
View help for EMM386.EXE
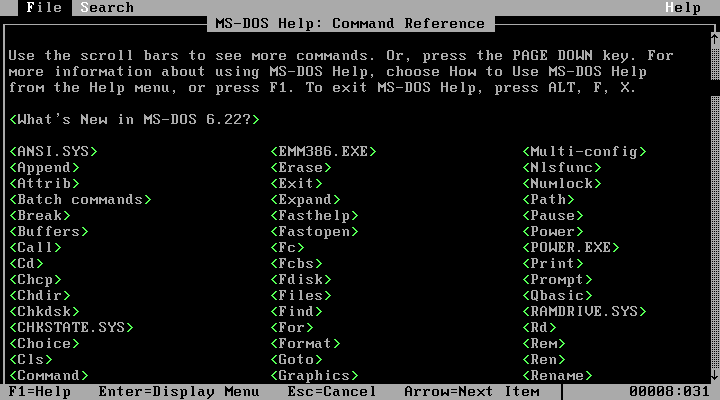(x=323, y=151)
